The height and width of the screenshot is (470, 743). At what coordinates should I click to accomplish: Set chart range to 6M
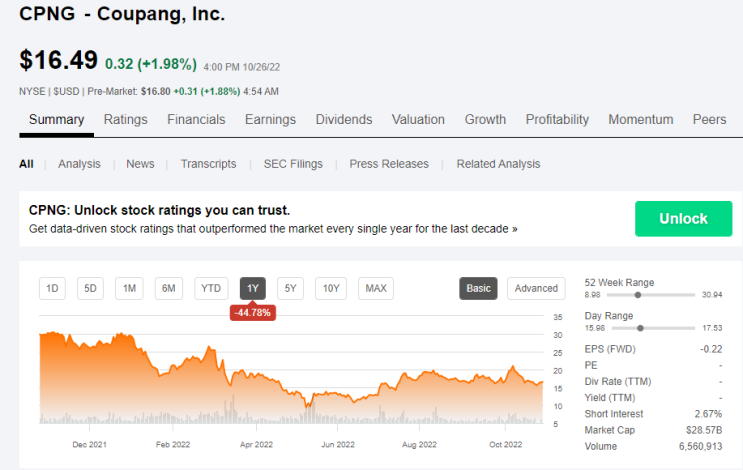pyautogui.click(x=169, y=289)
